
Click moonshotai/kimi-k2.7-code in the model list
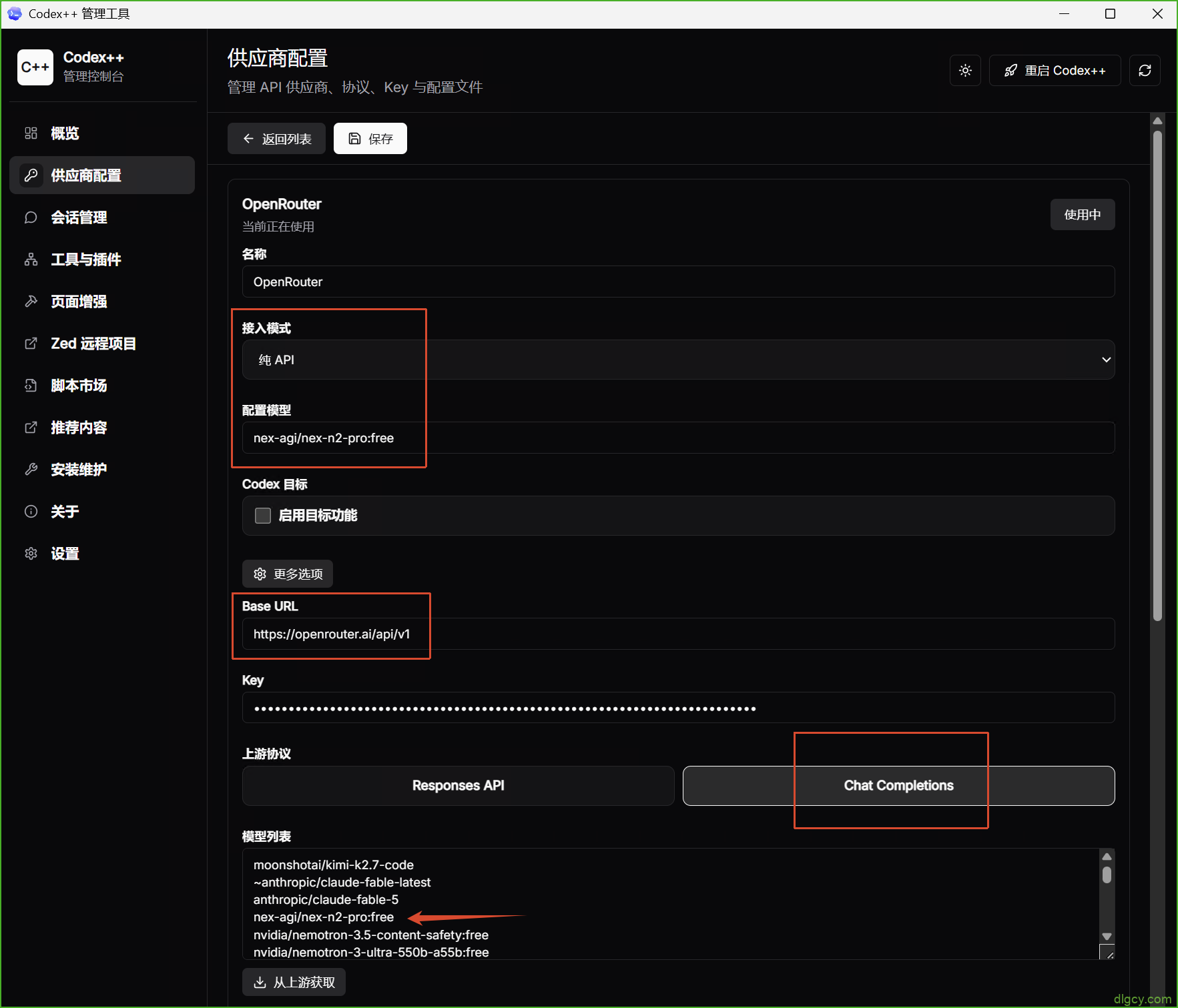pos(334,865)
